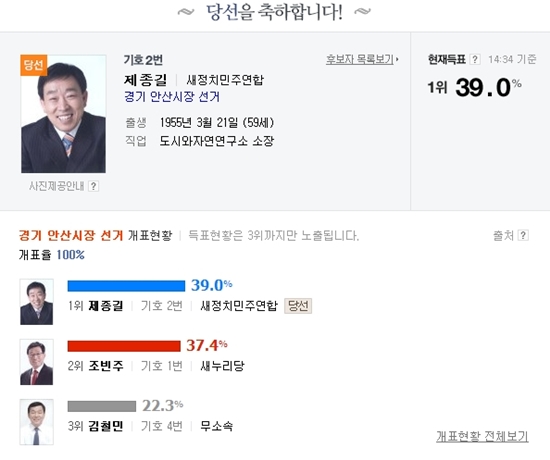Click the help icon beside 사진제공안내
The width and height of the screenshot is (550, 460).
point(93,186)
